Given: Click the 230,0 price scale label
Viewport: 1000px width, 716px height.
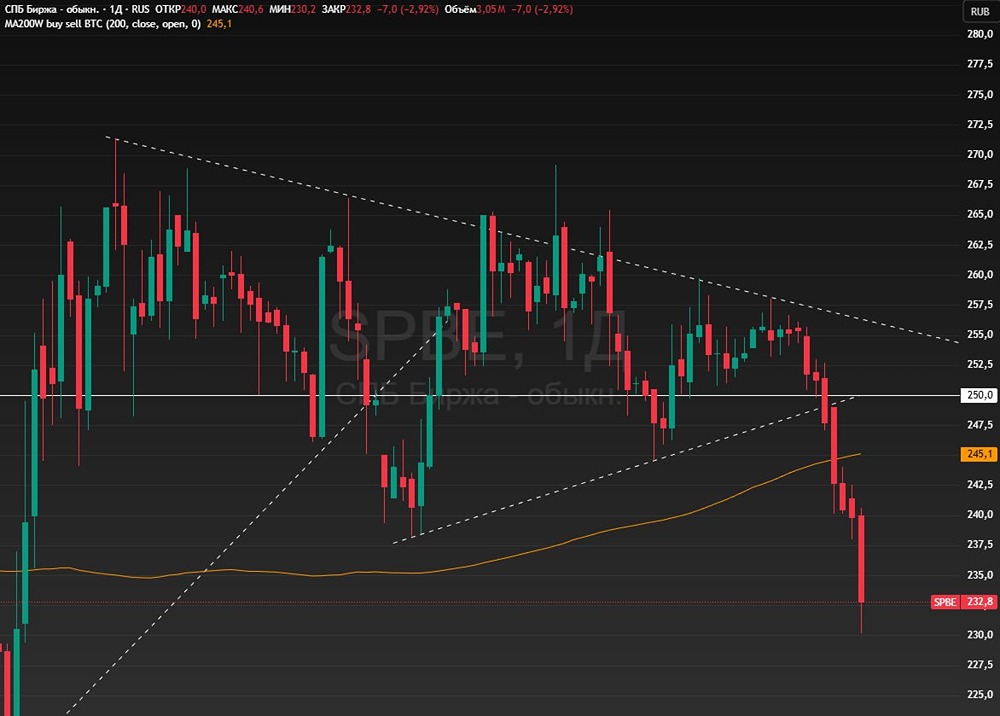Looking at the screenshot, I should (x=980, y=635).
